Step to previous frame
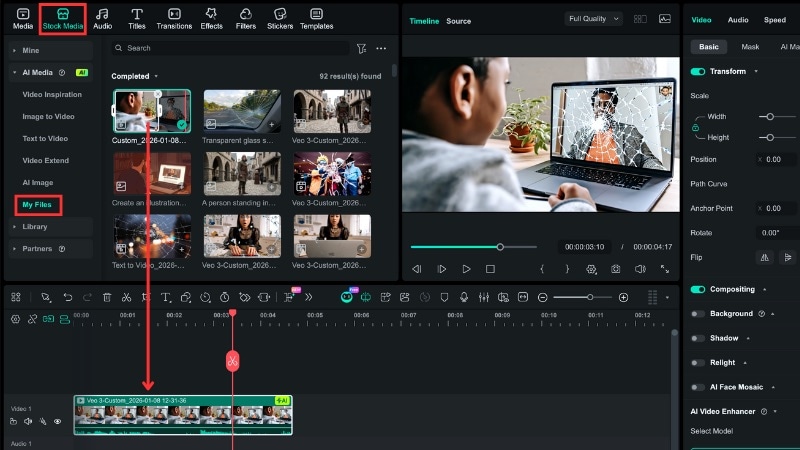Viewport: 800px width, 450px height. (416, 269)
